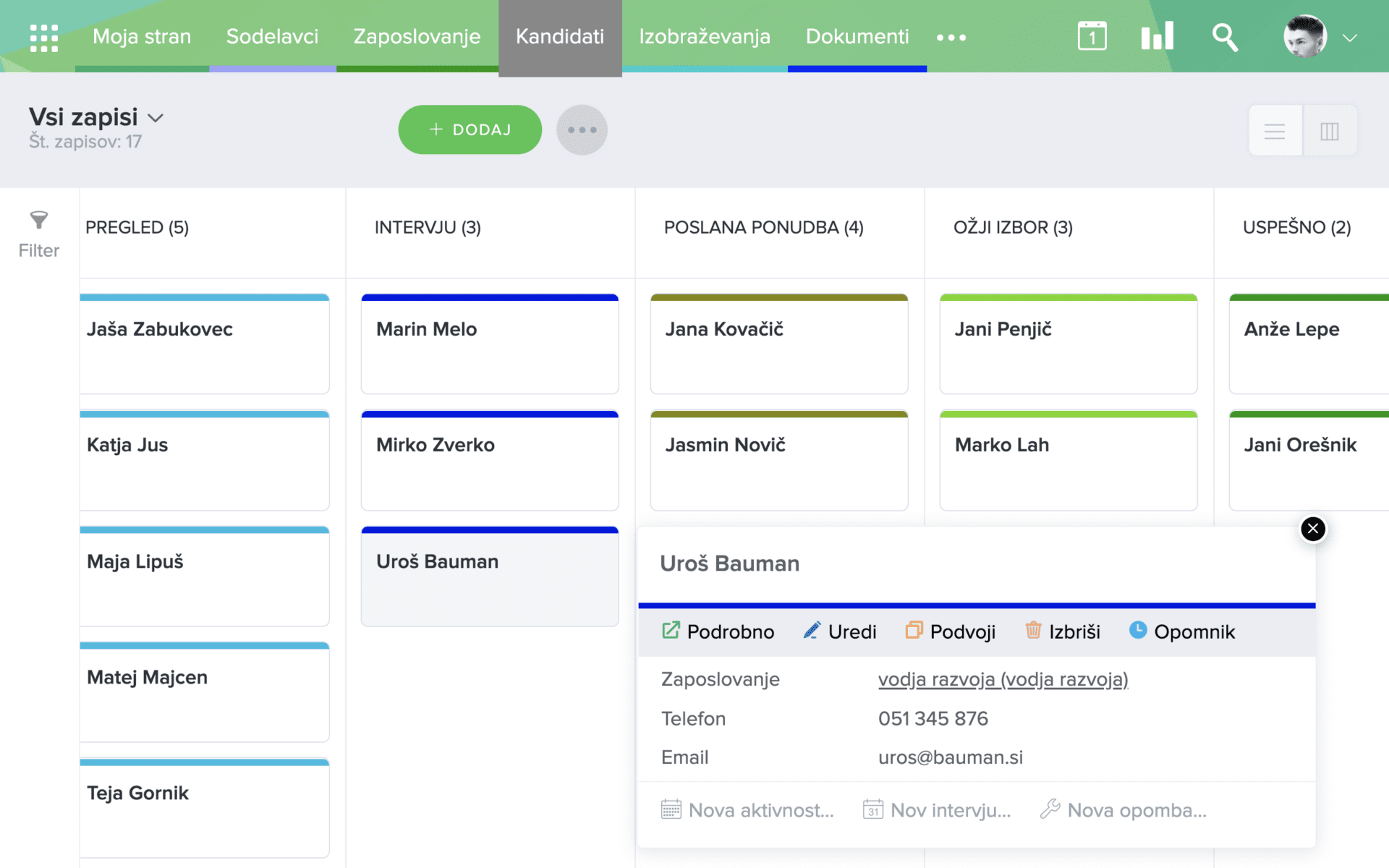The image size is (1389, 868).
Task: Switch to list view
Action: pos(1275,131)
